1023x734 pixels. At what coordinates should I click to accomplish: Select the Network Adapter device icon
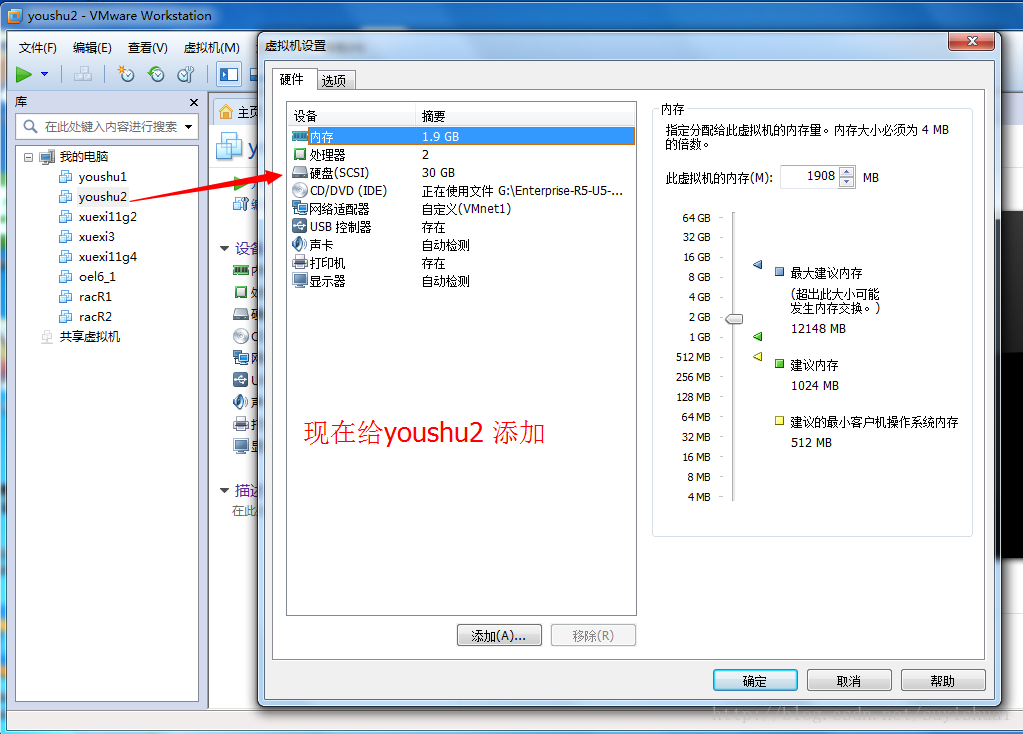pyautogui.click(x=299, y=208)
